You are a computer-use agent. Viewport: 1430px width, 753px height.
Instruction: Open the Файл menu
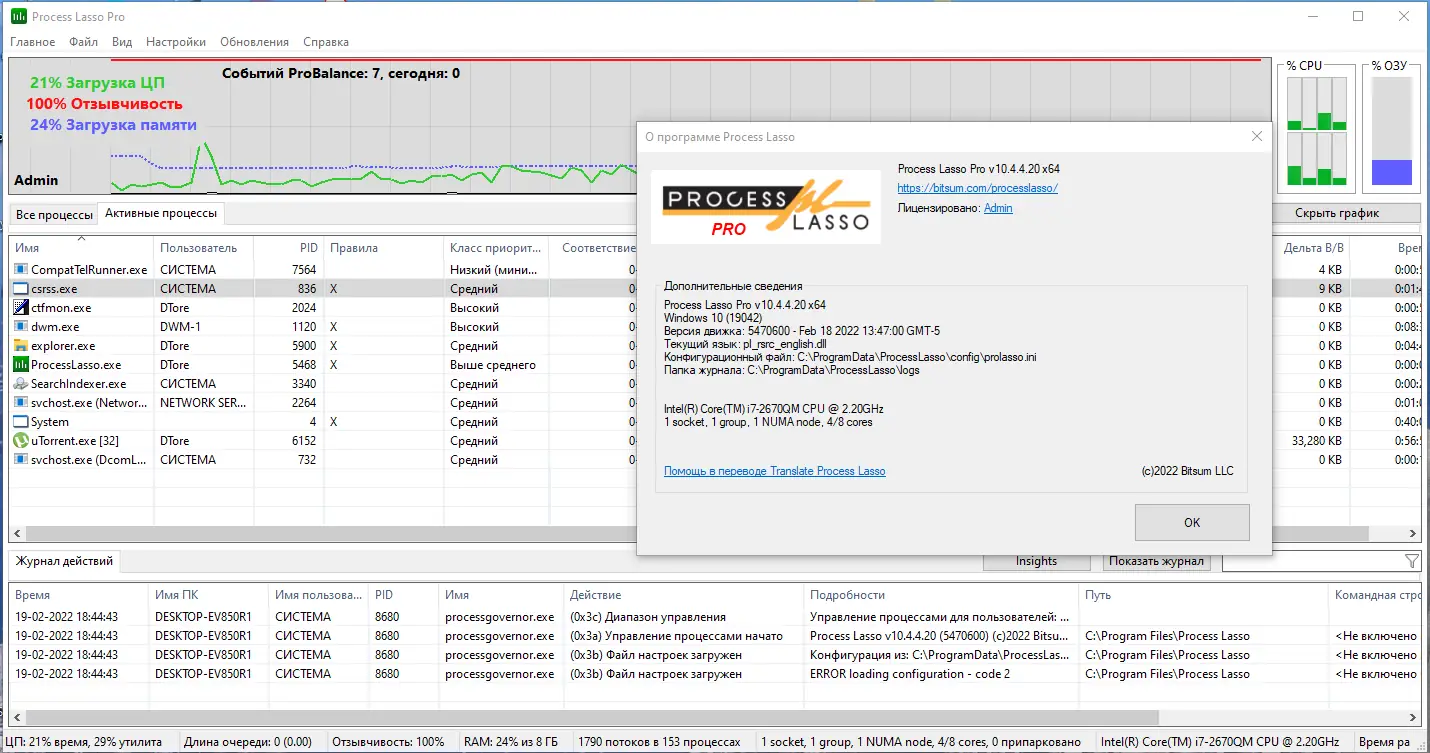pyautogui.click(x=84, y=42)
